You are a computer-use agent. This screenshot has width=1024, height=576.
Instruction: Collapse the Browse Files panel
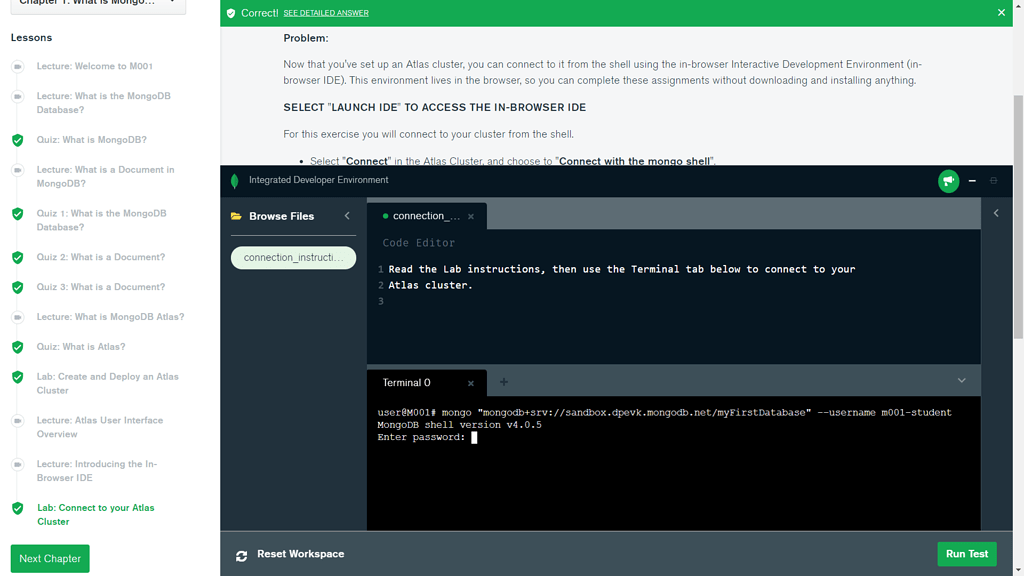[x=347, y=216]
